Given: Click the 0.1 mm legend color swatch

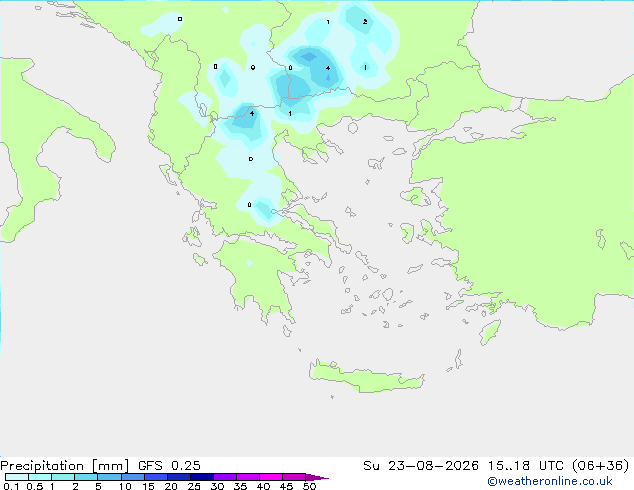Looking at the screenshot, I should pyautogui.click(x=17, y=477).
